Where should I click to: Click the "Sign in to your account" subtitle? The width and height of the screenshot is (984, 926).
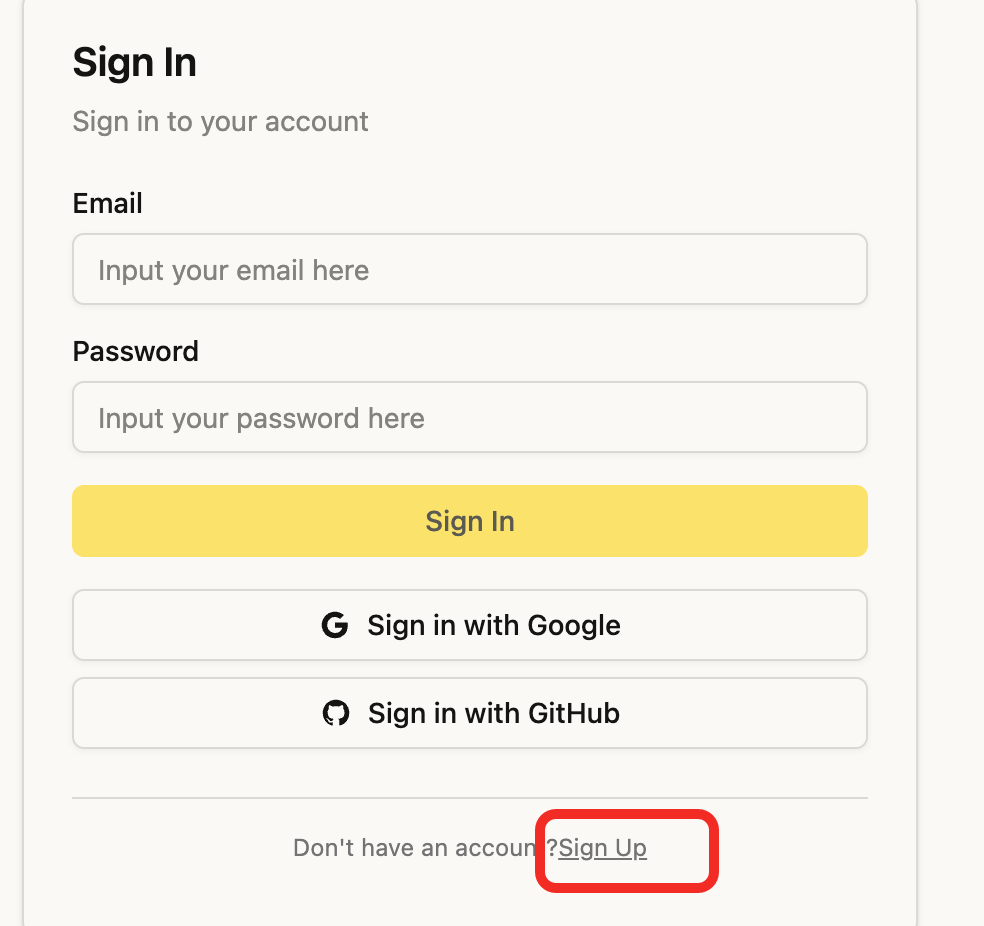click(220, 122)
